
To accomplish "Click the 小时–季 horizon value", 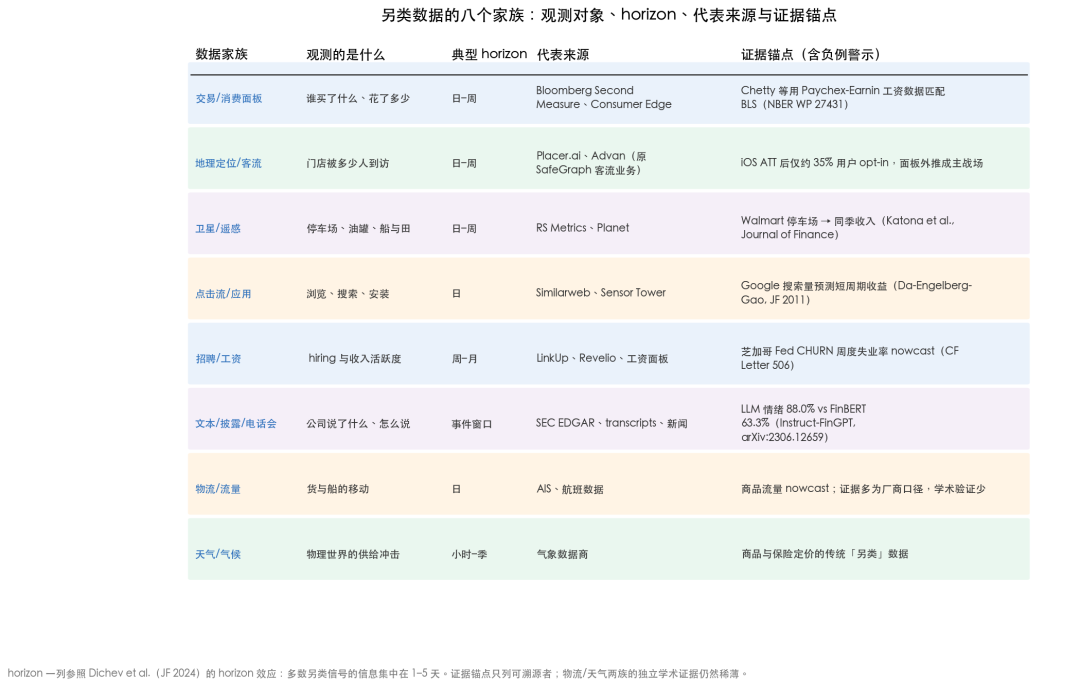I will coord(469,554).
